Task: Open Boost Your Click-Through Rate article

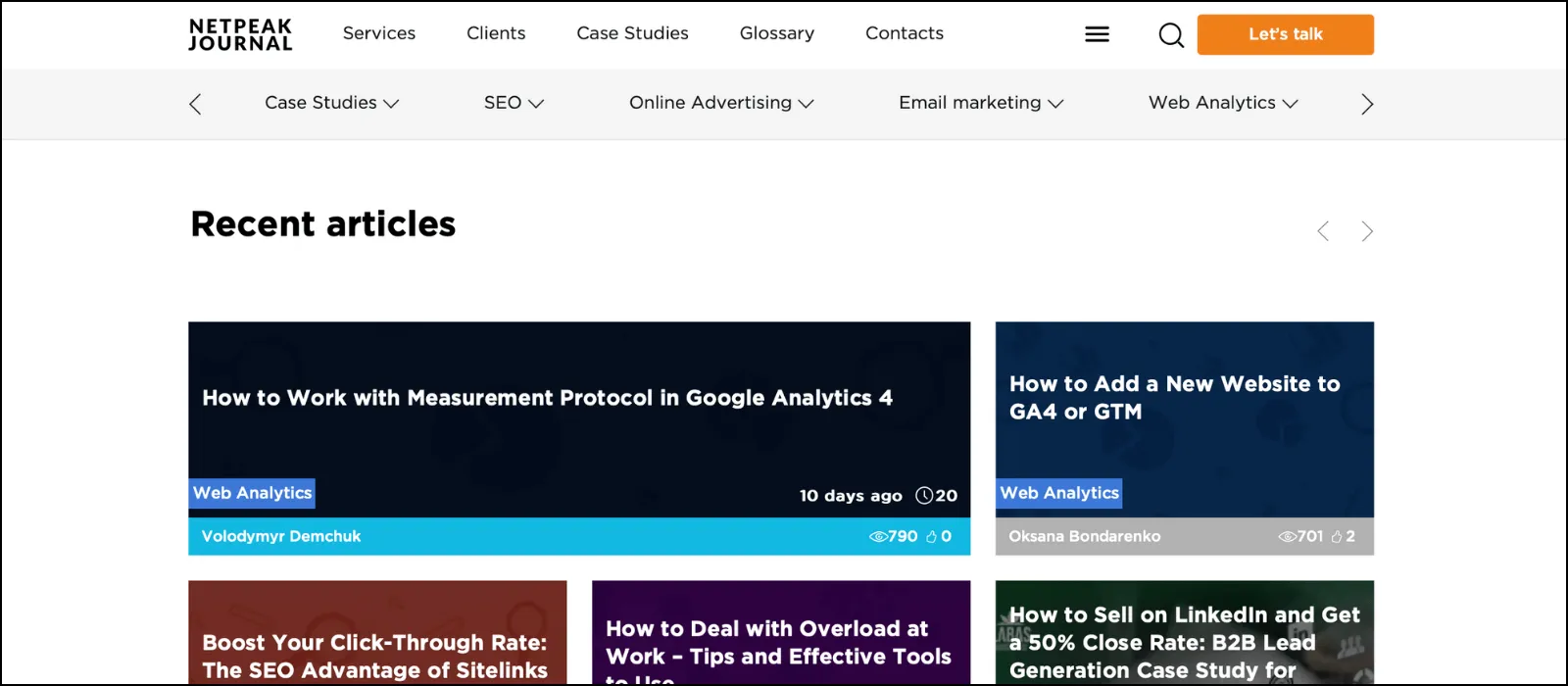Action: coord(375,657)
